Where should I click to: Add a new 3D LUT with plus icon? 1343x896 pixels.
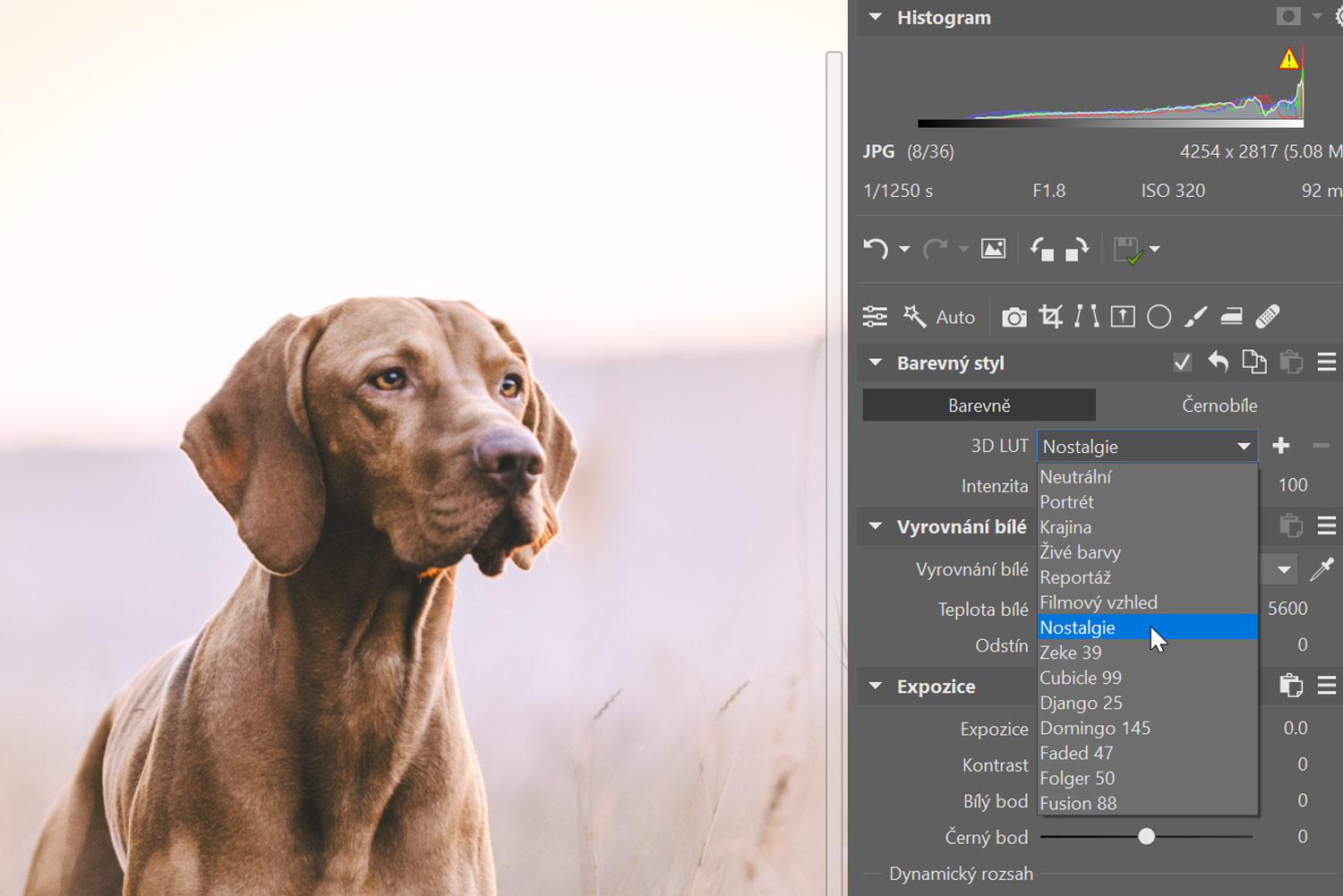pyautogui.click(x=1281, y=446)
